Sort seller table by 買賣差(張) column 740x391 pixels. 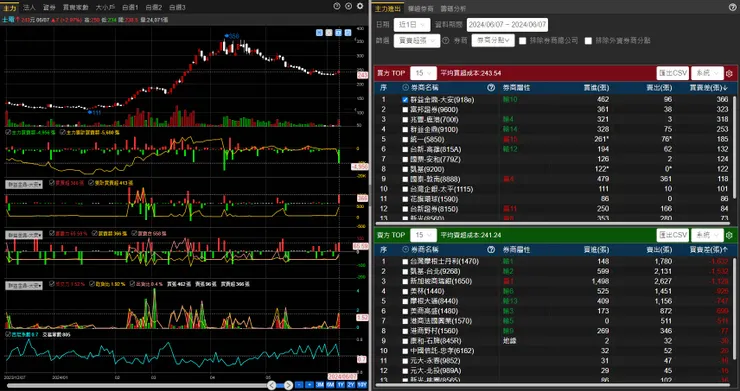pos(708,249)
